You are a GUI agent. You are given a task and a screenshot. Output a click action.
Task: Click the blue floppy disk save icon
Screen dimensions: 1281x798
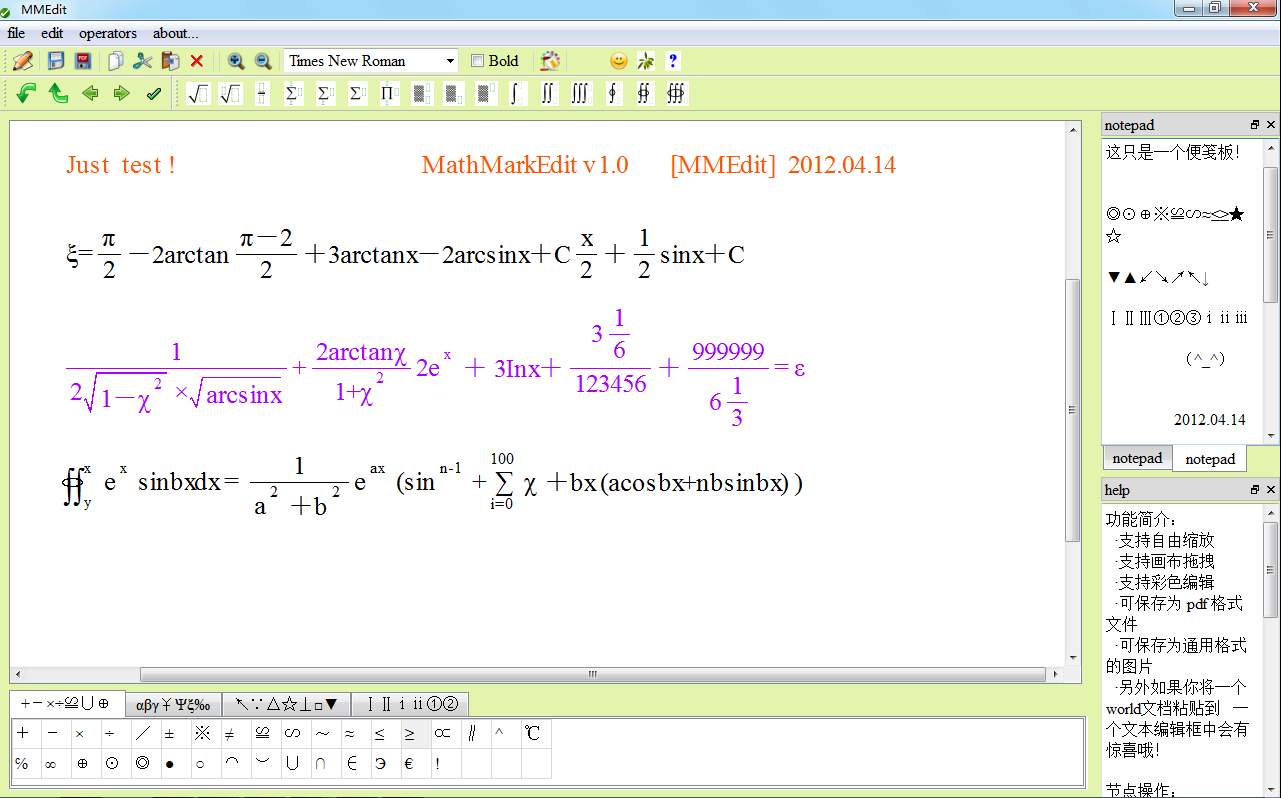(x=56, y=61)
